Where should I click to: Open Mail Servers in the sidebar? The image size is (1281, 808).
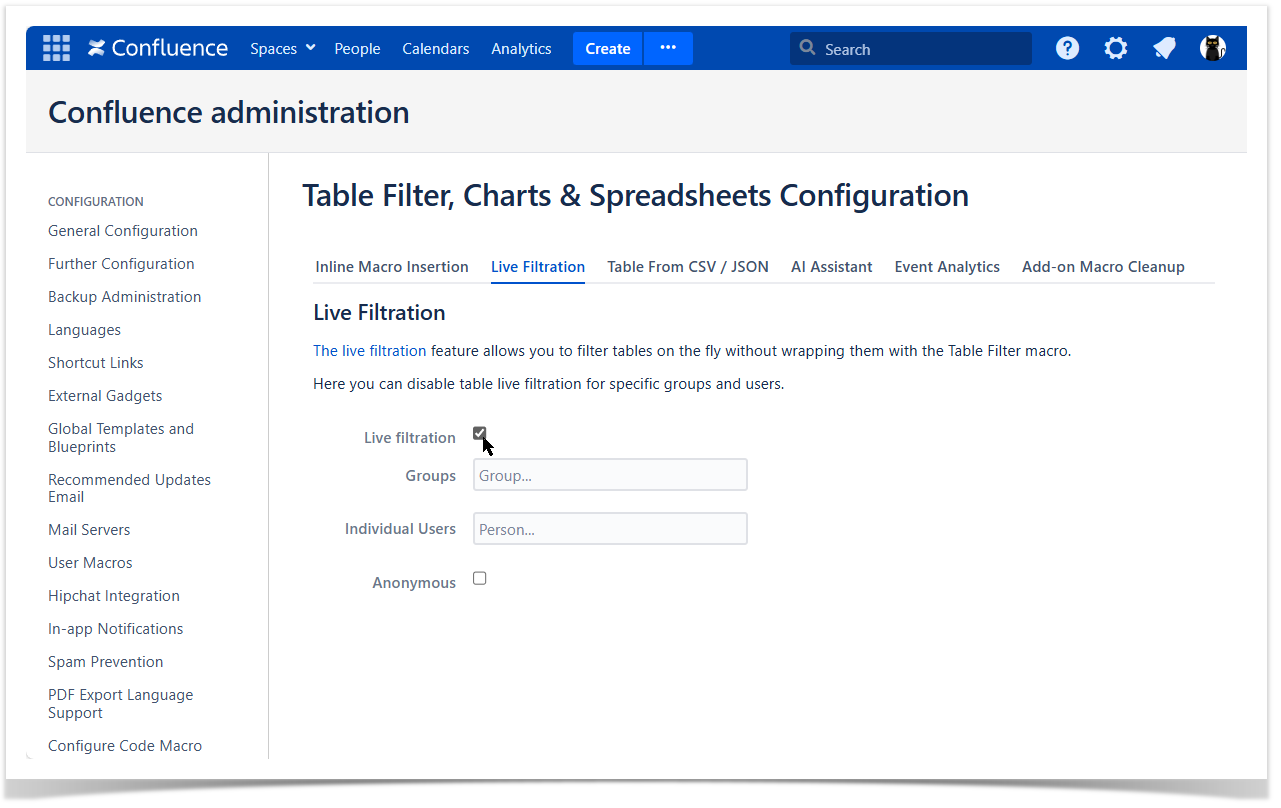[x=89, y=530]
